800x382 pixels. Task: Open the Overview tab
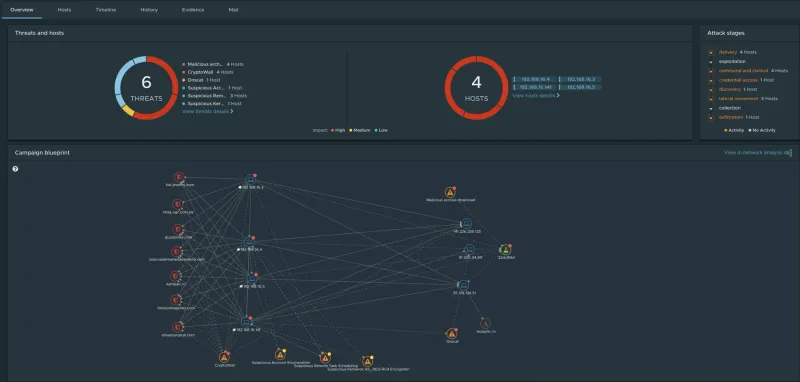[x=21, y=10]
